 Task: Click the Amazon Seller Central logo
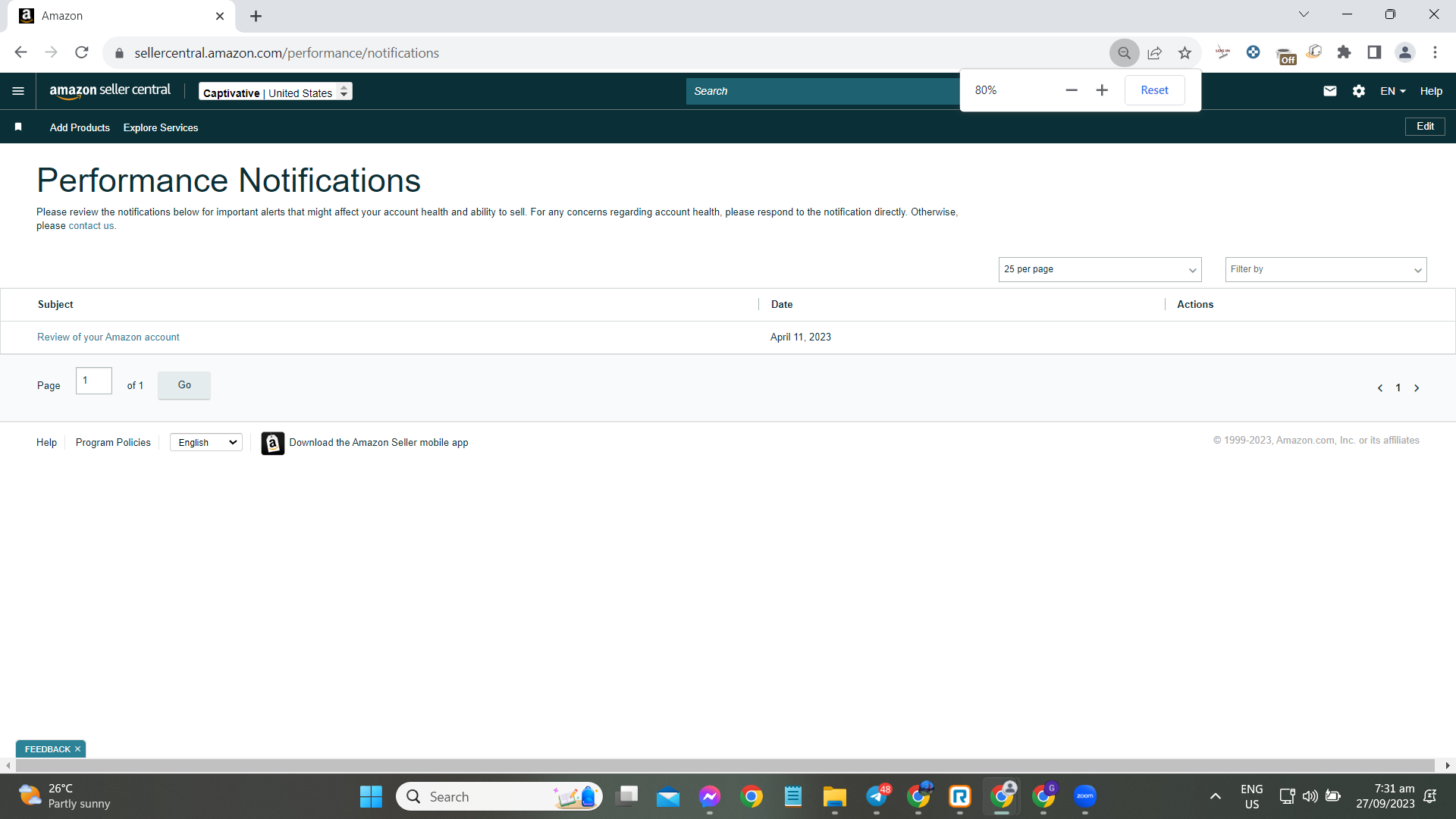coord(110,90)
